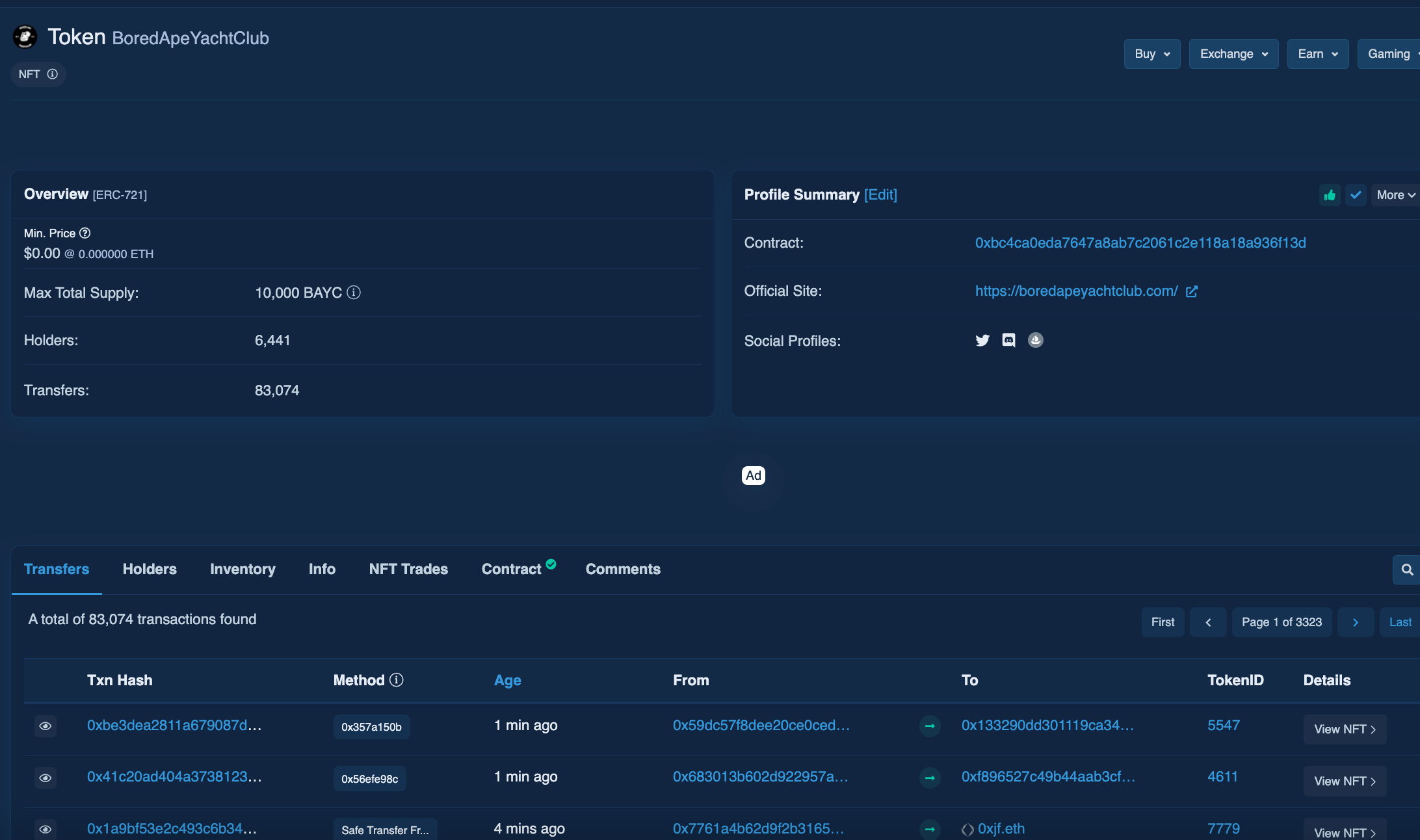Screen dimensions: 1420x840
Task: Click the blue checkmark icon in Profile Summary
Action: pyautogui.click(x=1356, y=195)
